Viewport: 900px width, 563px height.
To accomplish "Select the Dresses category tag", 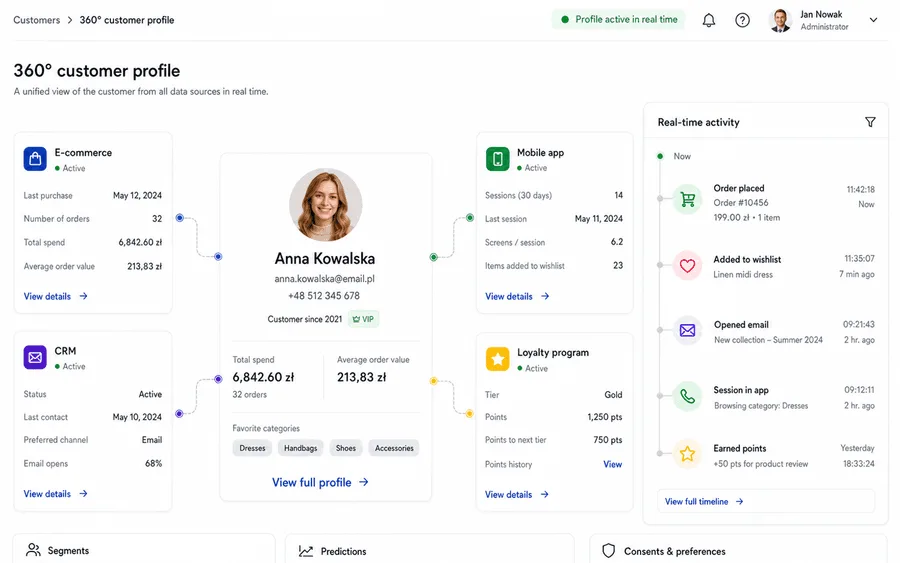I will [x=253, y=448].
